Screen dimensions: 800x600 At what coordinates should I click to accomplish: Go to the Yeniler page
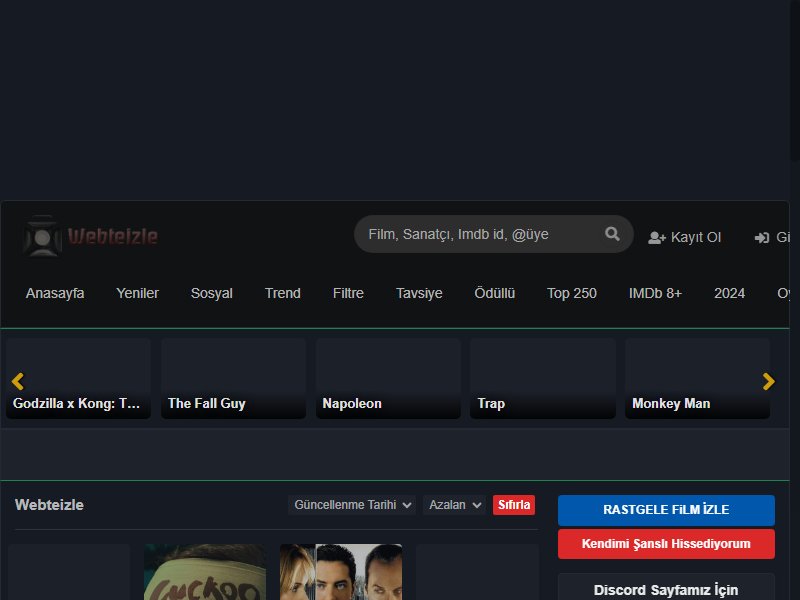click(137, 293)
